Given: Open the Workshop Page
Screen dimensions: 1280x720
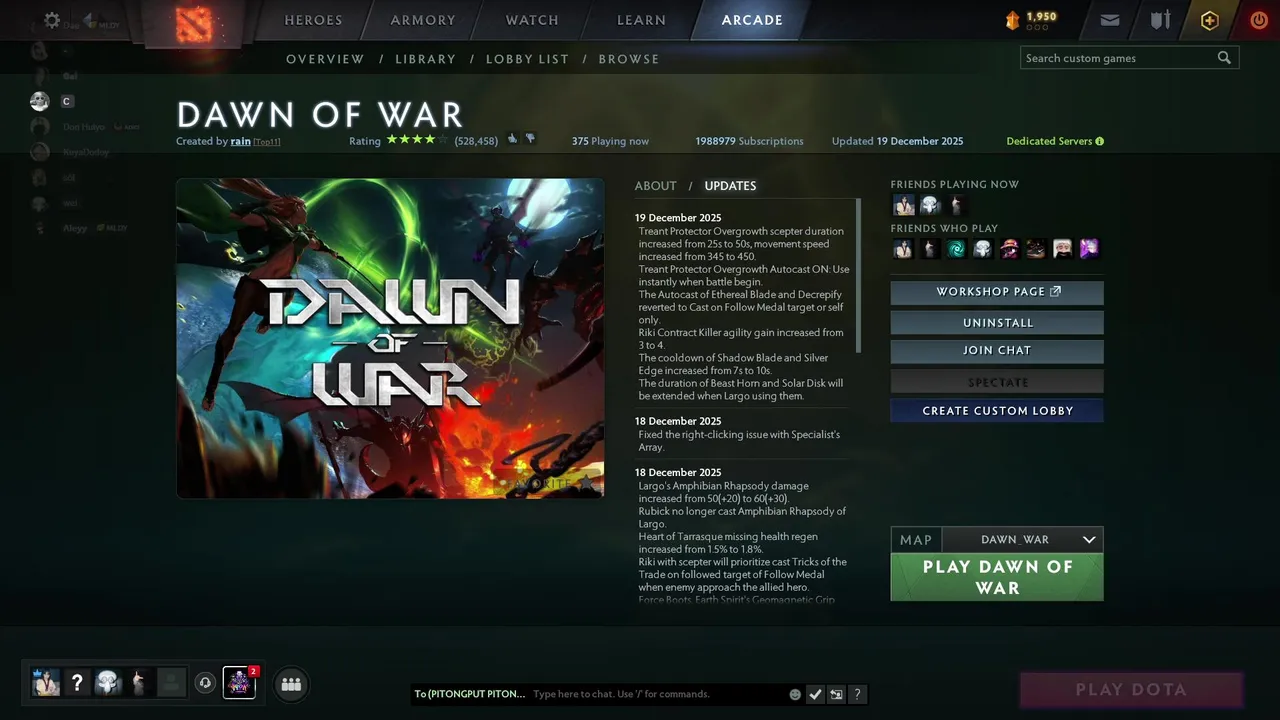Looking at the screenshot, I should (x=997, y=292).
